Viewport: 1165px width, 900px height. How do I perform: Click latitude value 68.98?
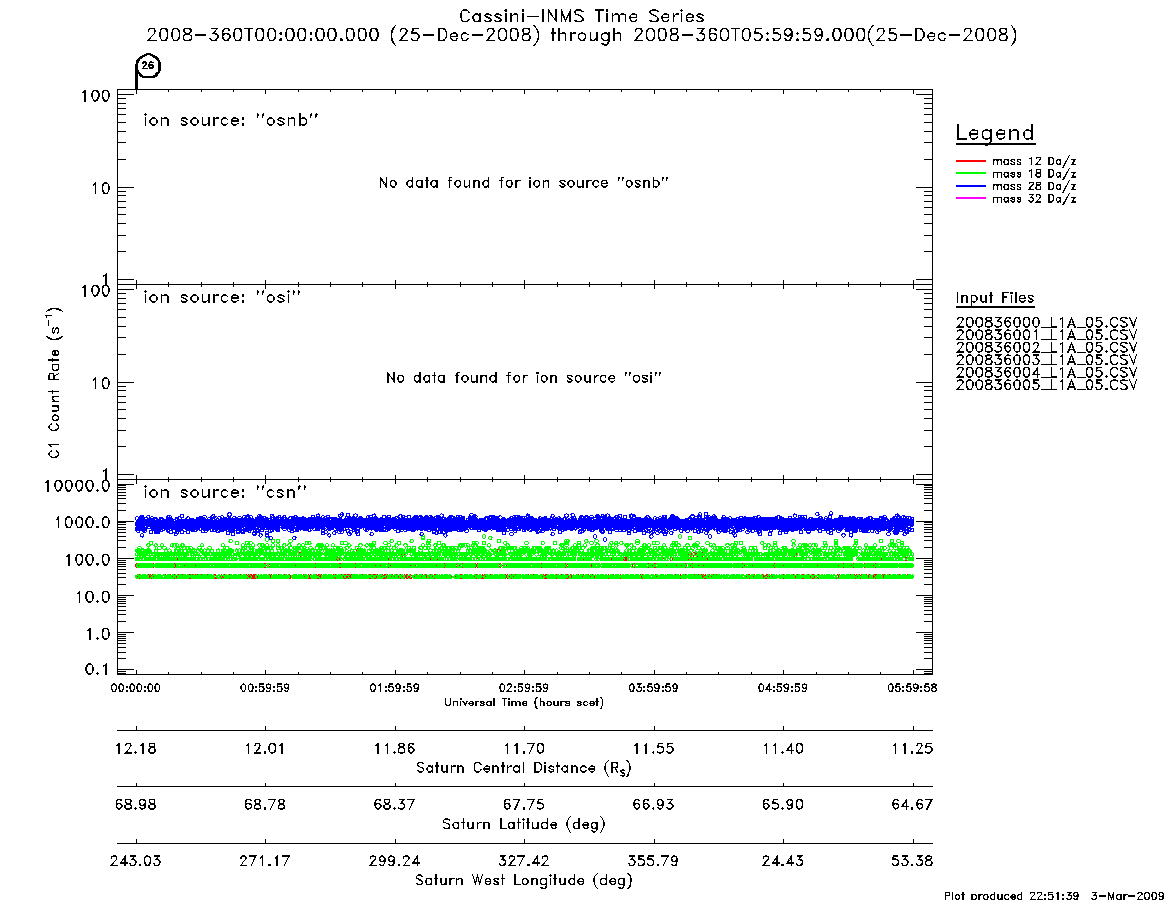[136, 805]
